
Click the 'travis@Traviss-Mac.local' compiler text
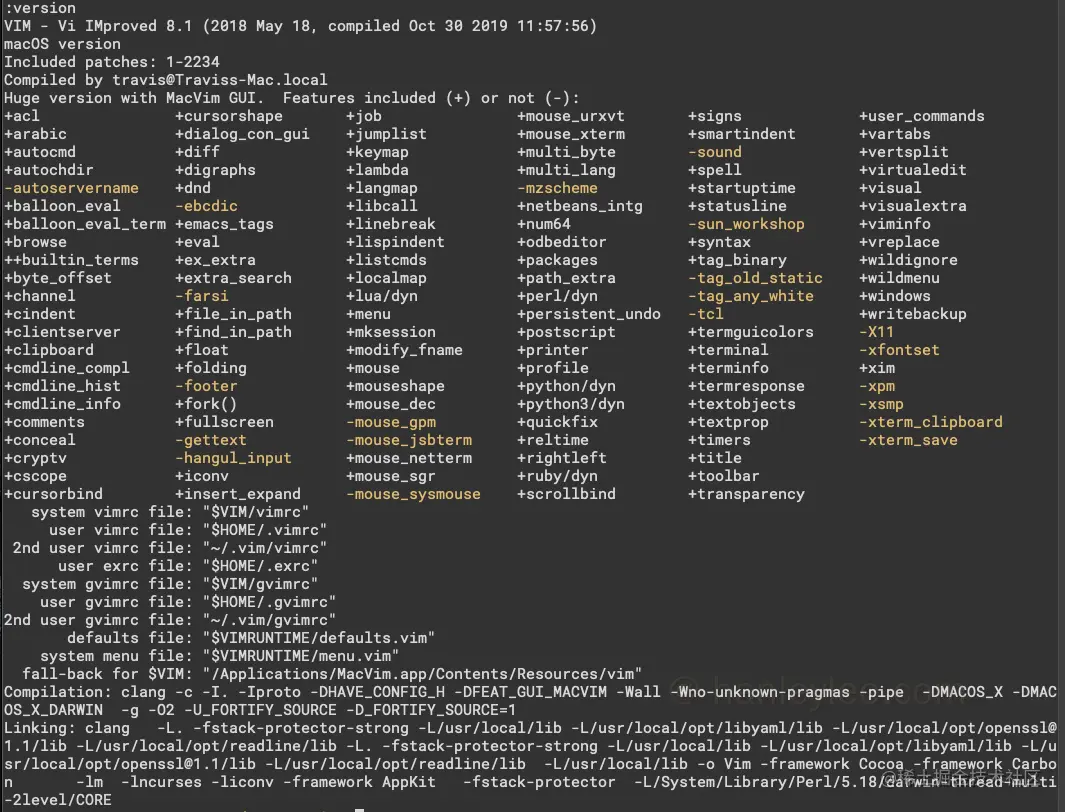219,80
